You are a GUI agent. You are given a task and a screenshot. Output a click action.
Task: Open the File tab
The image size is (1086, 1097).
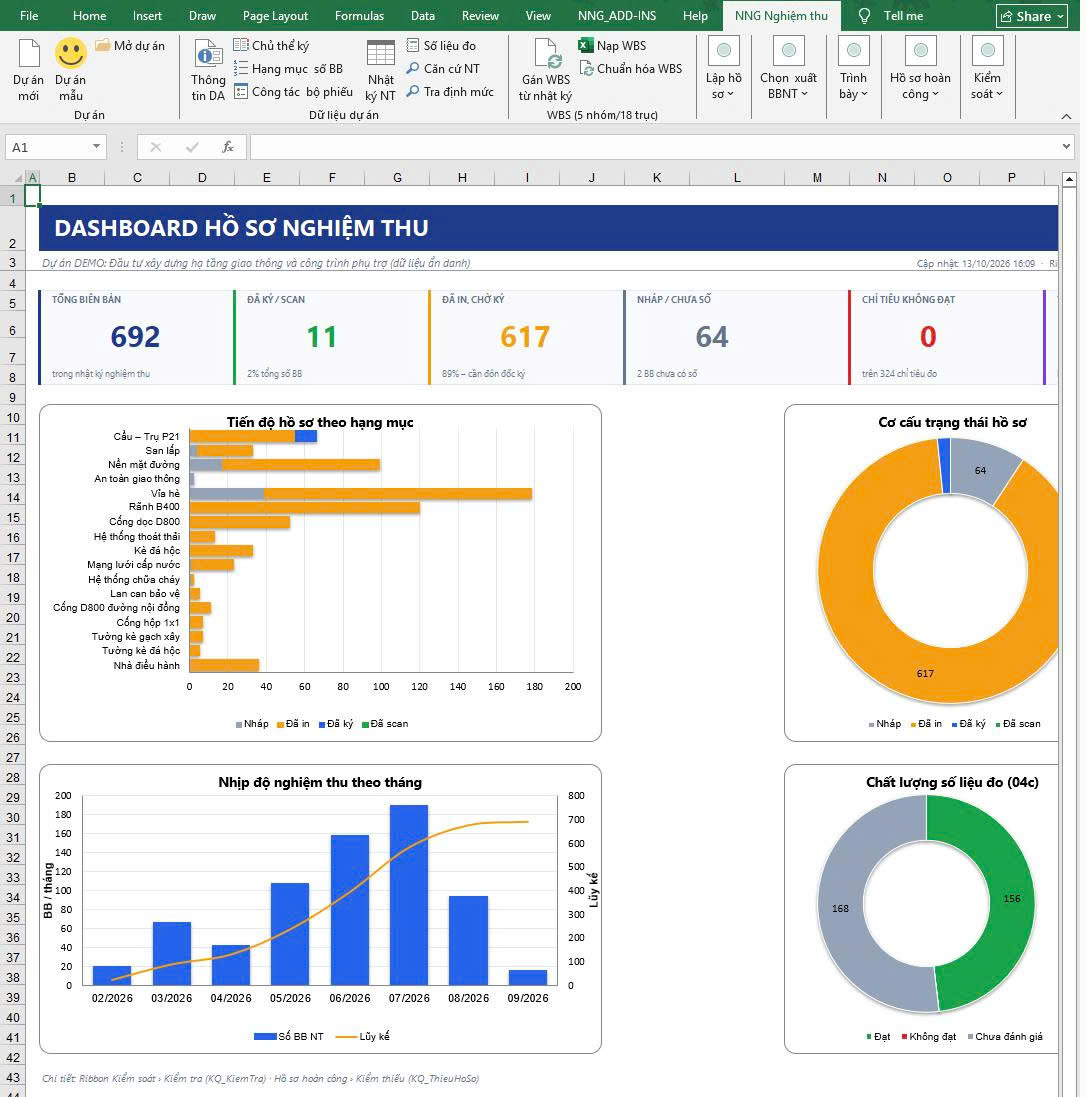coord(29,15)
